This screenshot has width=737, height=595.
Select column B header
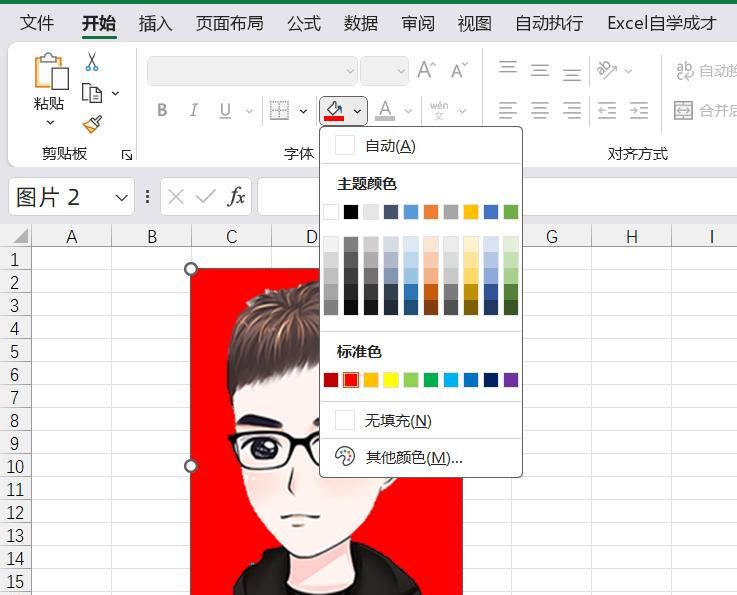152,236
